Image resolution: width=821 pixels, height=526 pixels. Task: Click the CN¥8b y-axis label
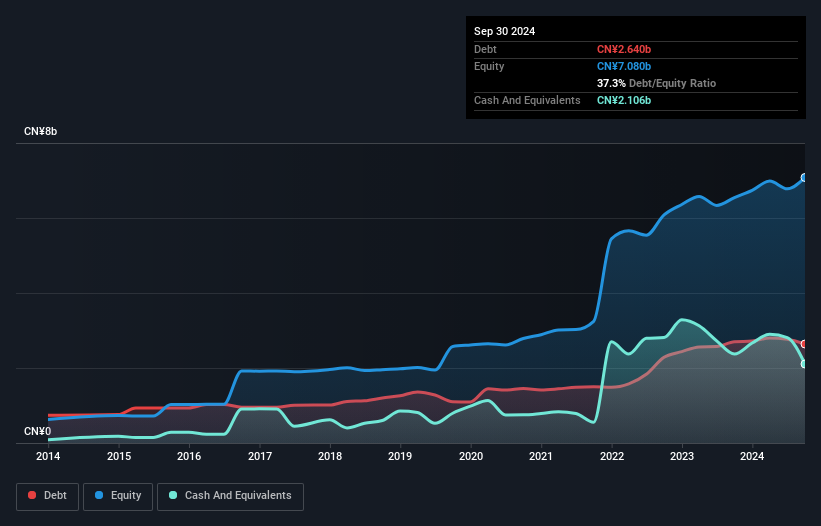40,131
